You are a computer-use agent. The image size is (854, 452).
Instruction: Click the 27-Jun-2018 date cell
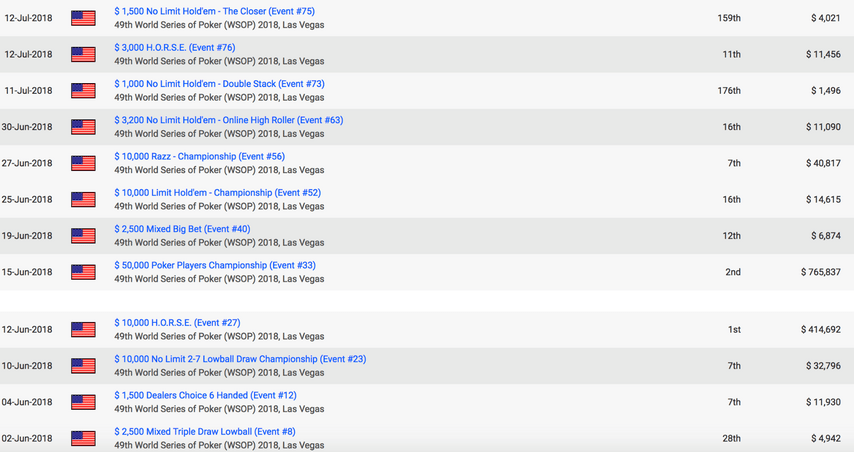pos(27,163)
